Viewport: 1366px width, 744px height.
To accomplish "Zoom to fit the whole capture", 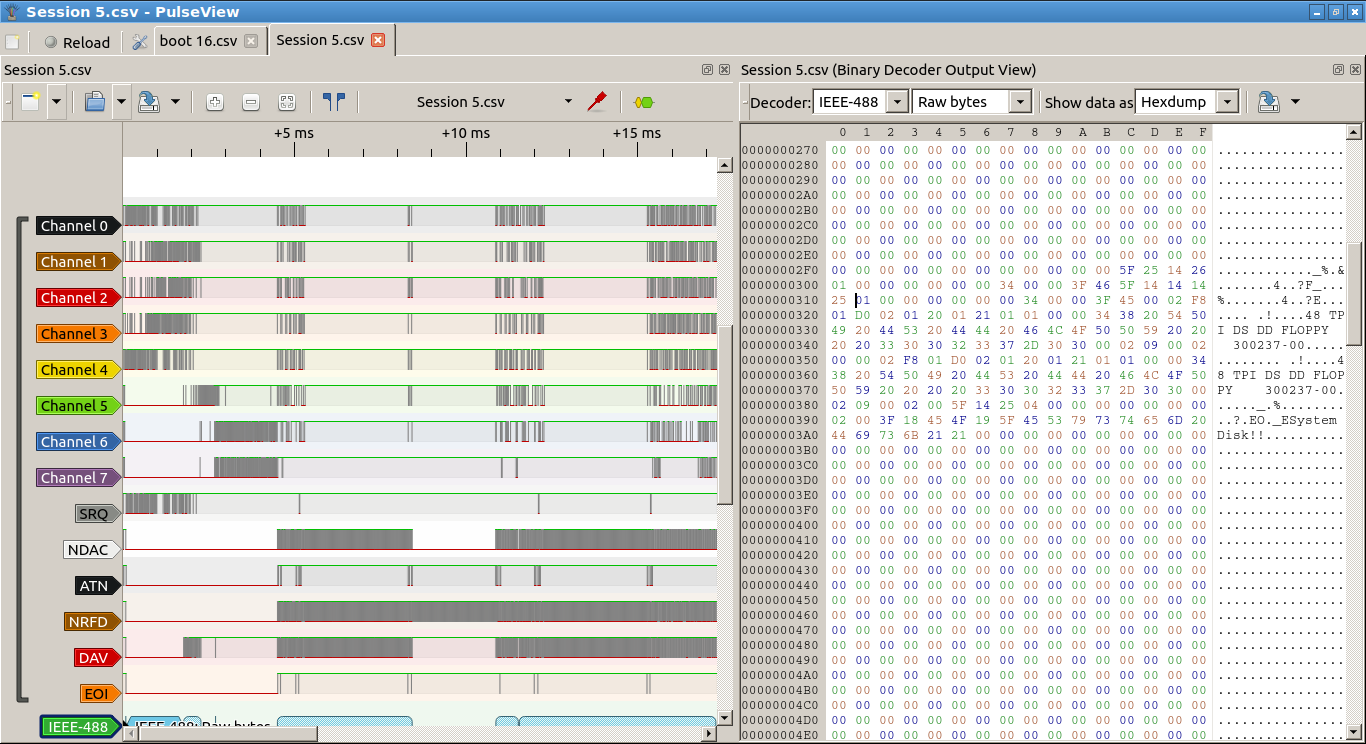I will coord(287,102).
